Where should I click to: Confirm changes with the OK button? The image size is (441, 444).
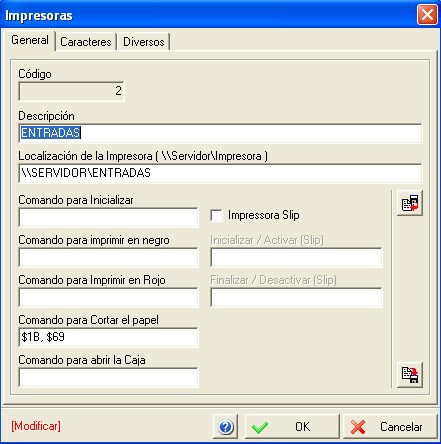tap(292, 427)
